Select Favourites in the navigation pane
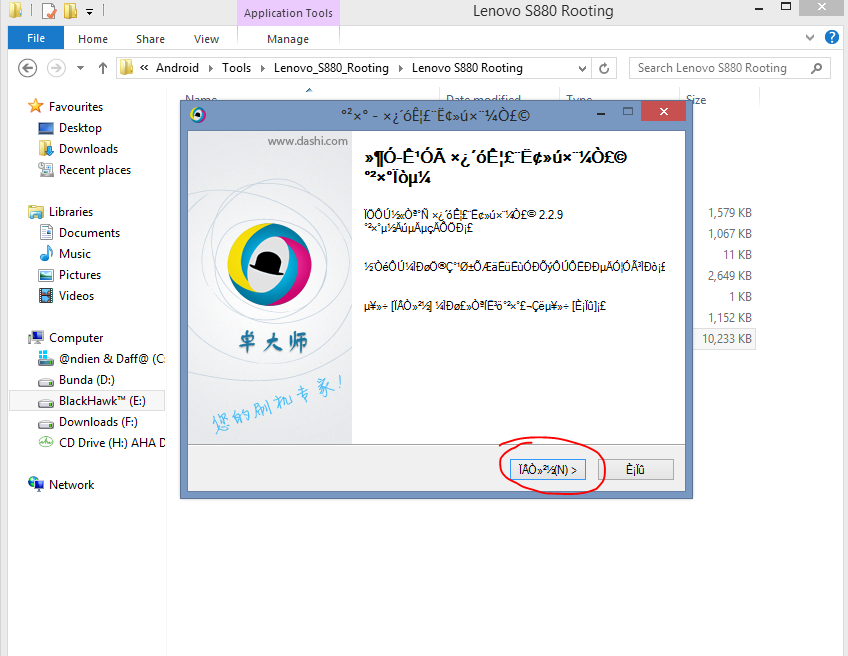848x656 pixels. (x=76, y=107)
